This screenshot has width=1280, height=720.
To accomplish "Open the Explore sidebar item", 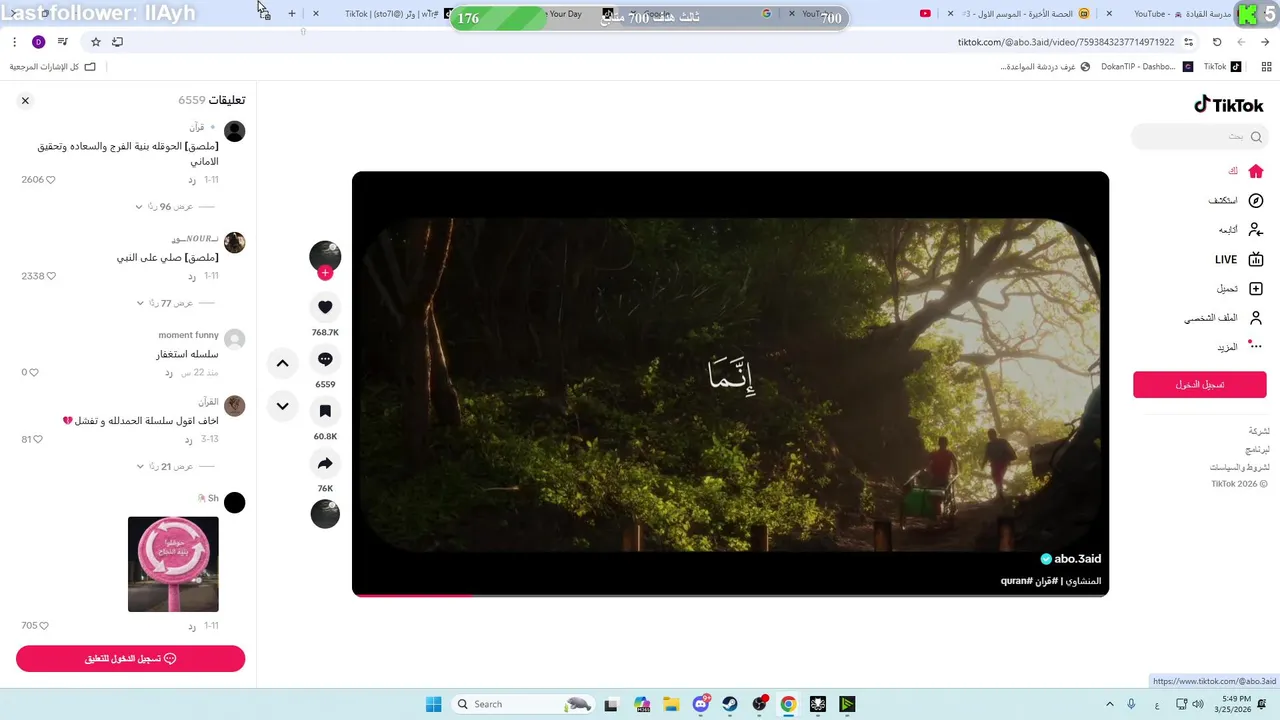I will pos(1236,200).
